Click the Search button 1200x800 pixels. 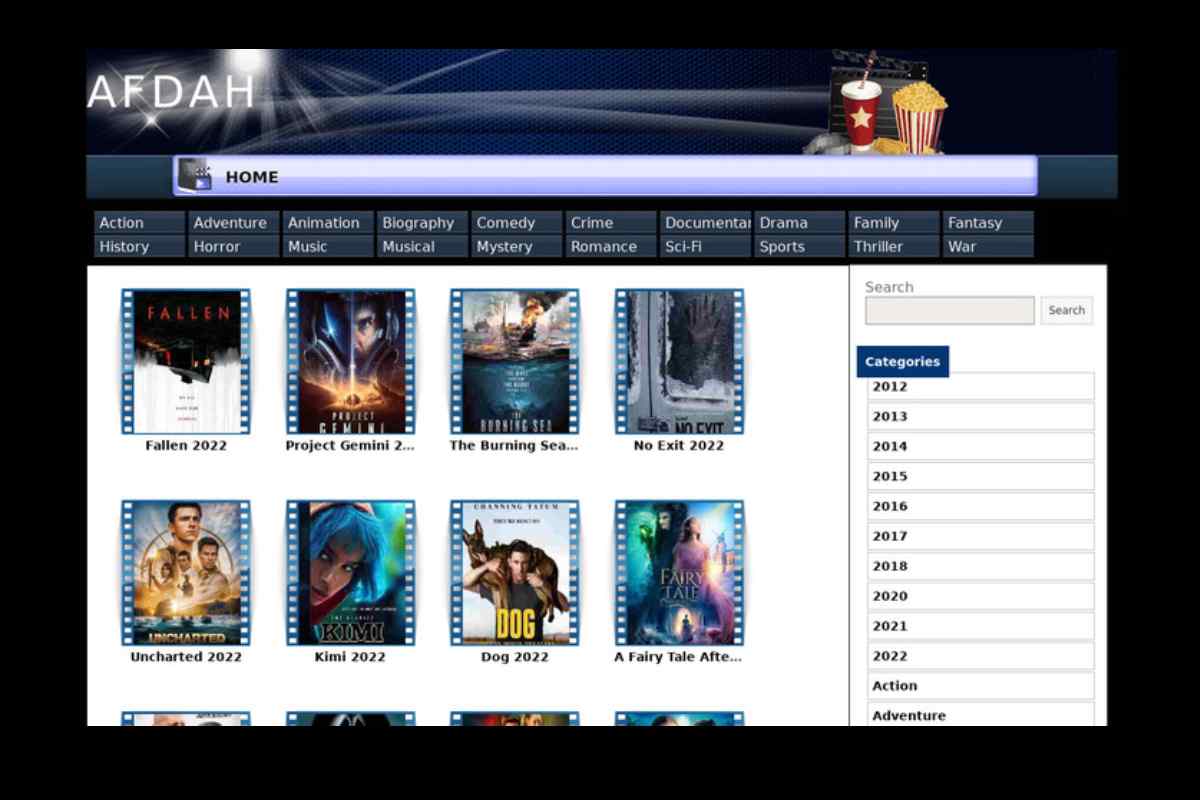[1067, 310]
